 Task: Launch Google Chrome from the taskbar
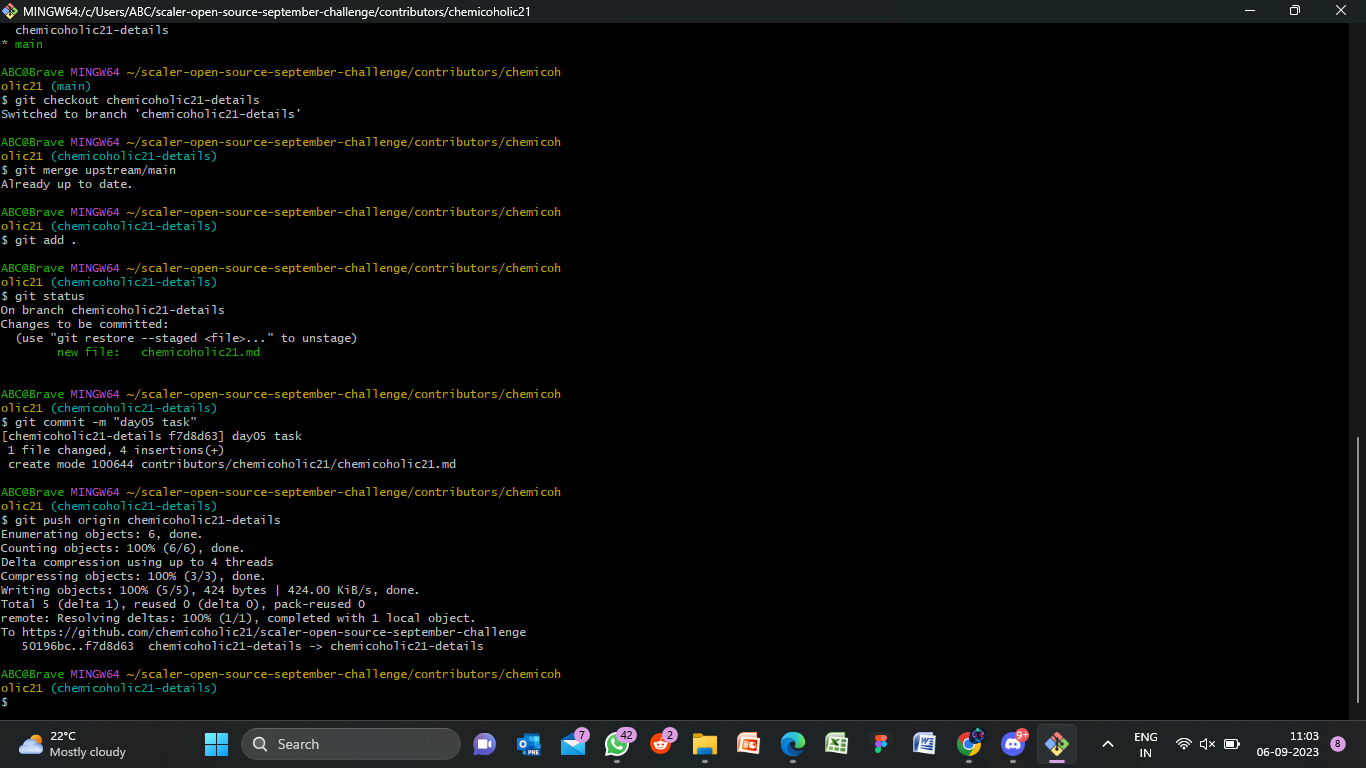(966, 744)
